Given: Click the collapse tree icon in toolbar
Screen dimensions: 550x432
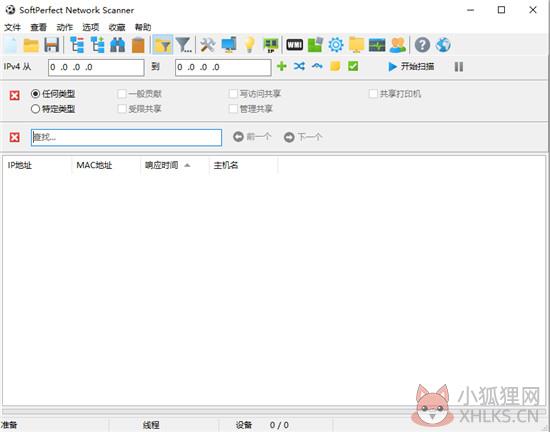Looking at the screenshot, I should coord(77,45).
